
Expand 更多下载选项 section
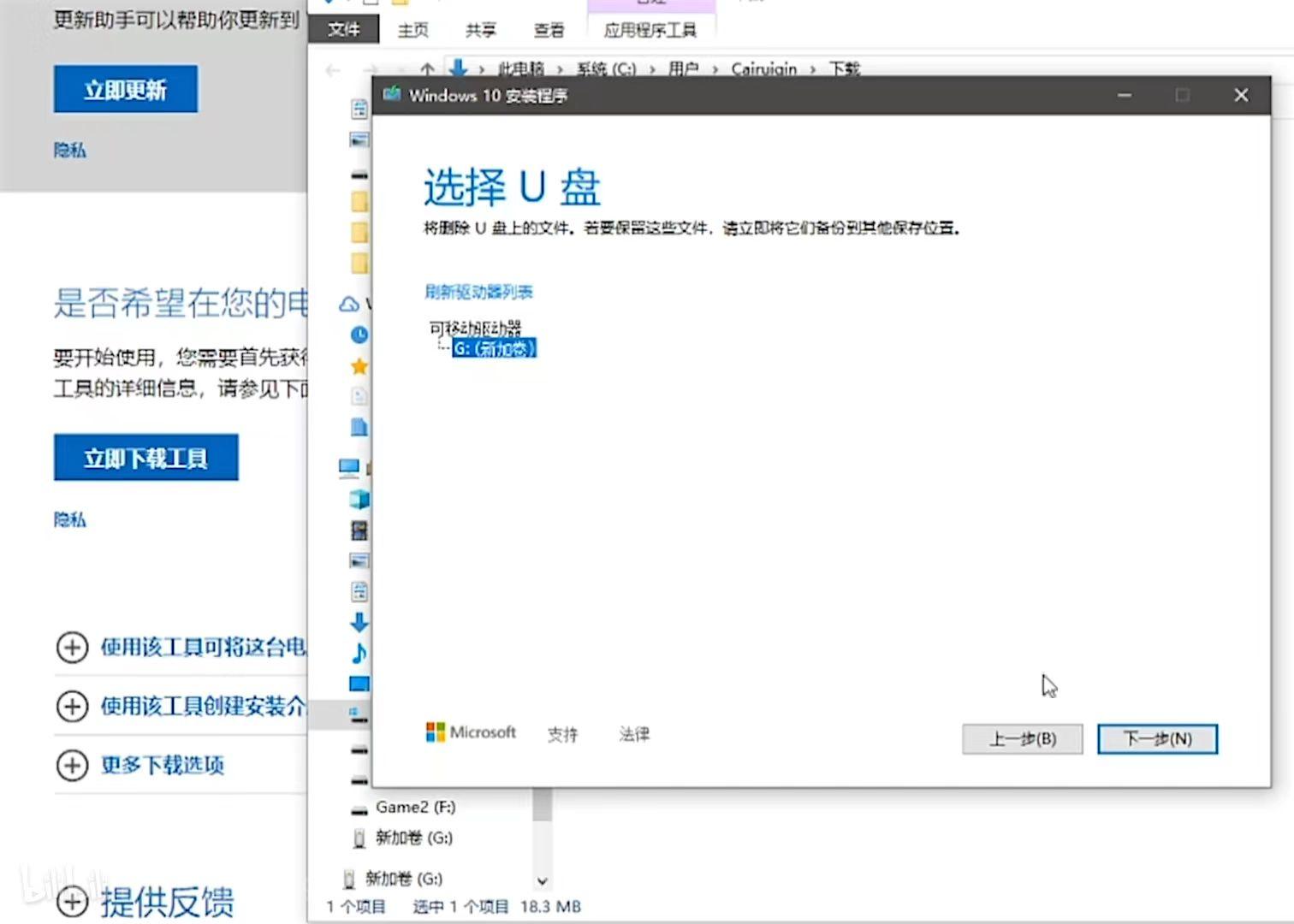coord(72,765)
